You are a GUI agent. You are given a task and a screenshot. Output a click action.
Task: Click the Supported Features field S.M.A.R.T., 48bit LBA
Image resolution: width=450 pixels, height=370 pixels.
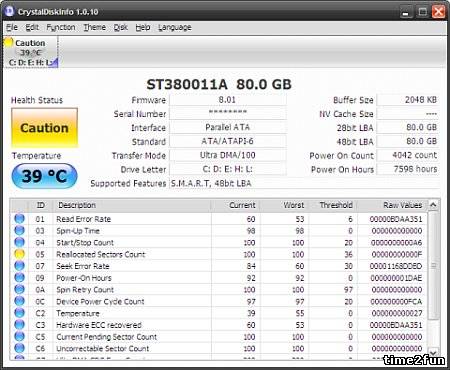[x=304, y=183]
